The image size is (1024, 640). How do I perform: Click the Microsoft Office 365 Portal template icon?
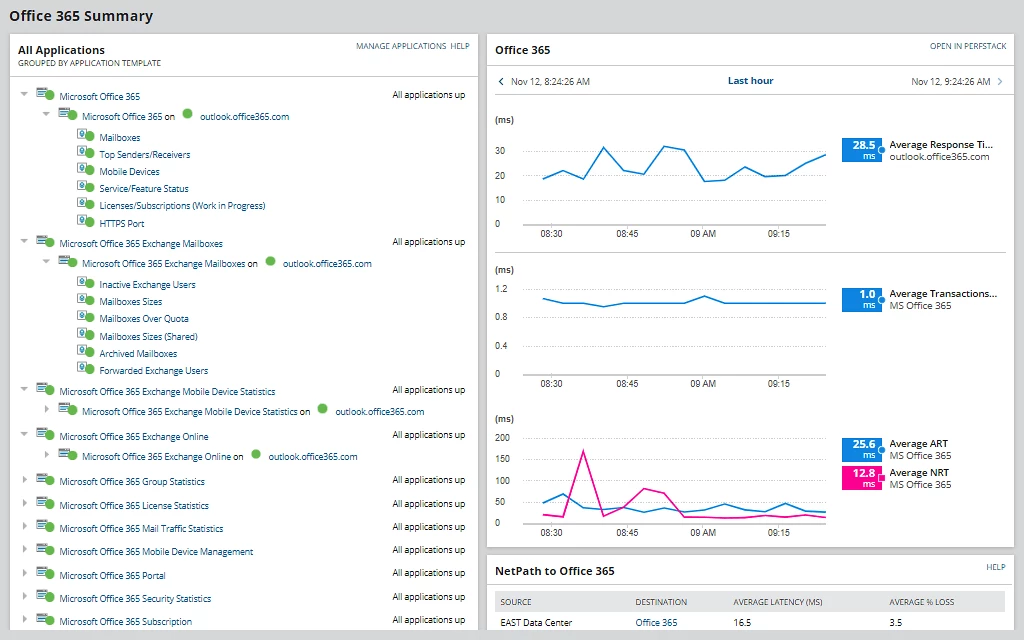[x=44, y=574]
